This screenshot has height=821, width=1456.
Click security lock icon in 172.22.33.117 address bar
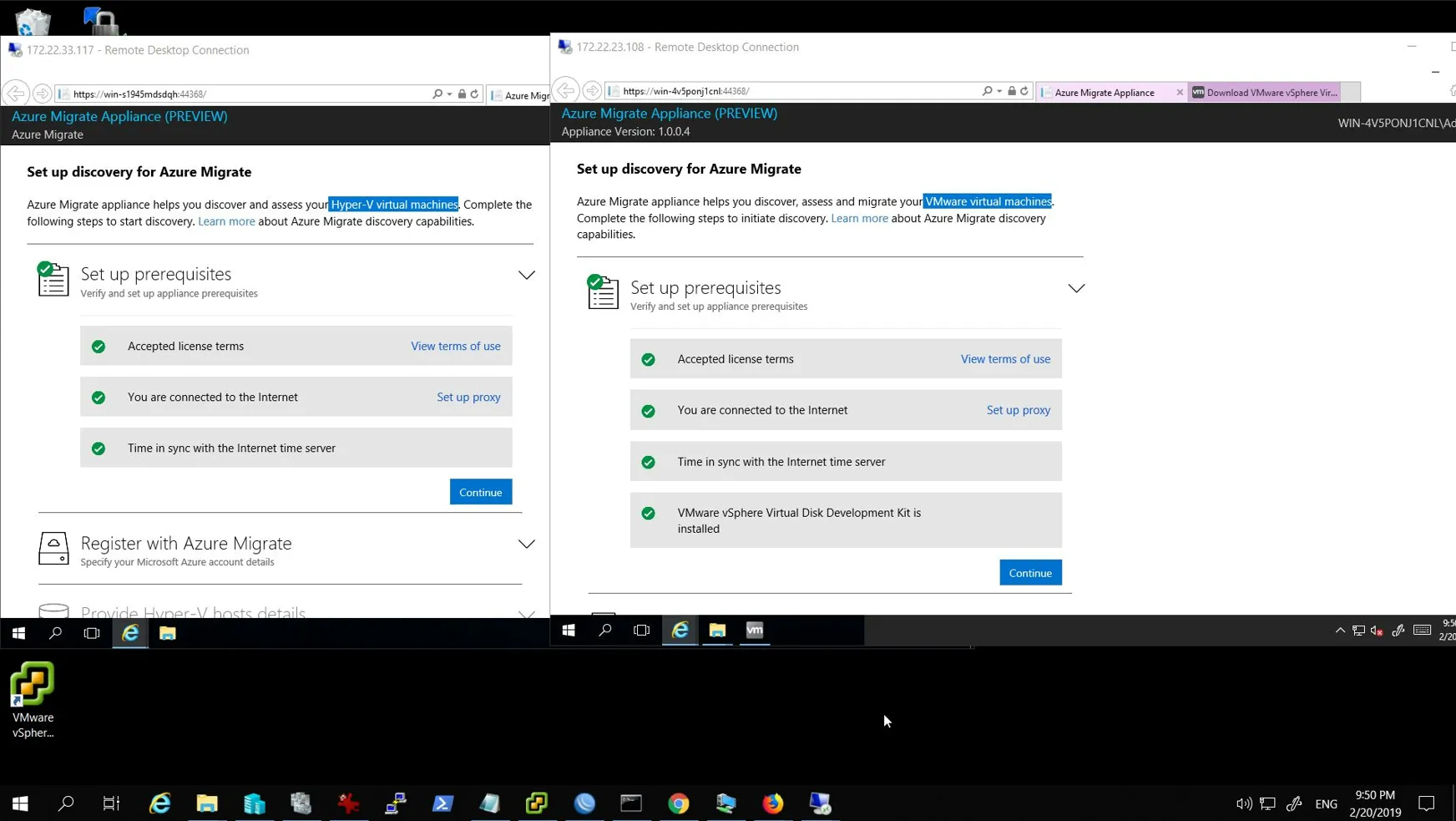coord(462,94)
